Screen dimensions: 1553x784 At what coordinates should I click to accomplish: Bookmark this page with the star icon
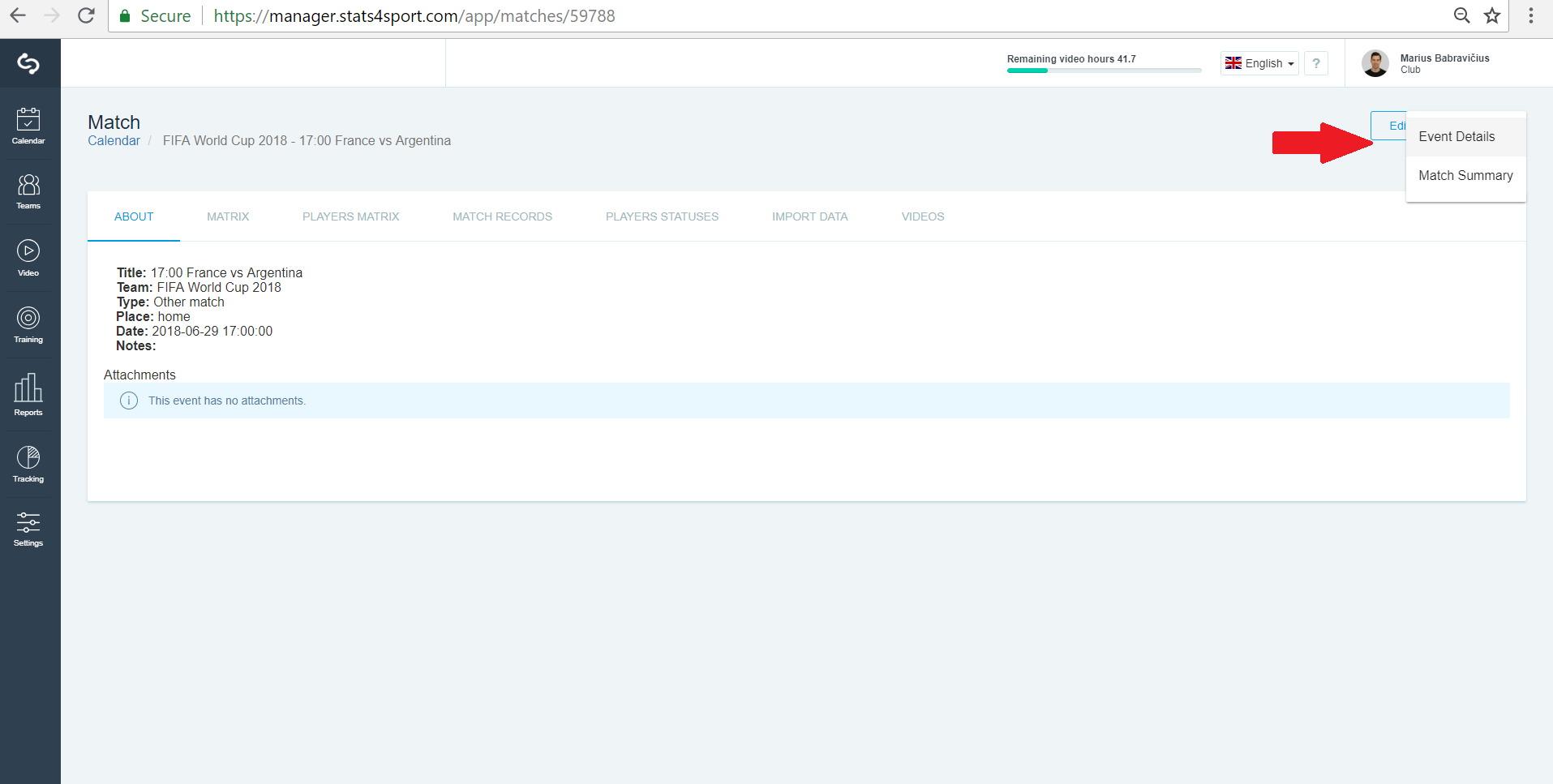[x=1492, y=15]
